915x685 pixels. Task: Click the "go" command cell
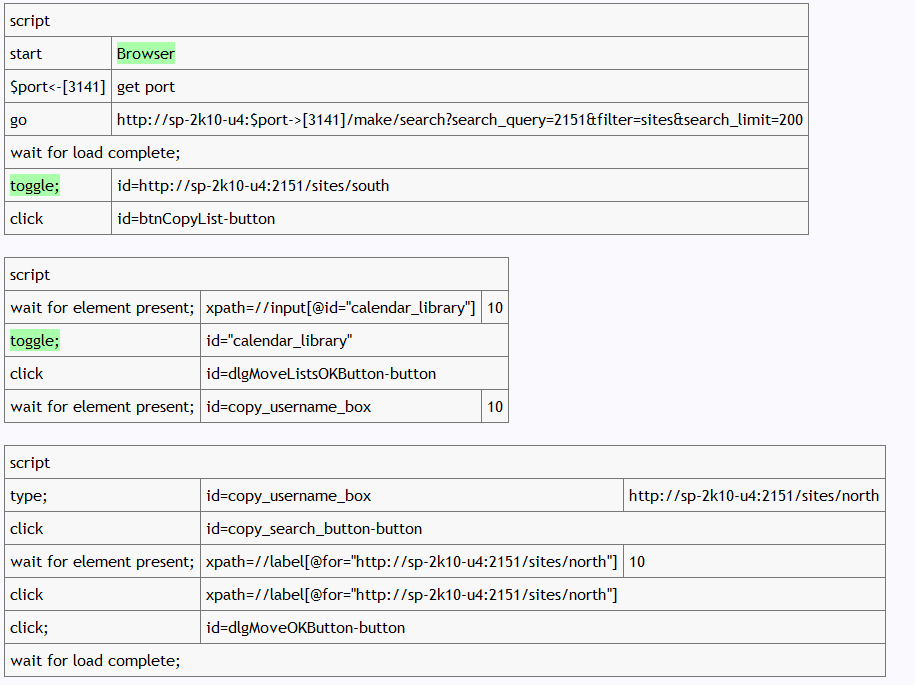tap(19, 120)
